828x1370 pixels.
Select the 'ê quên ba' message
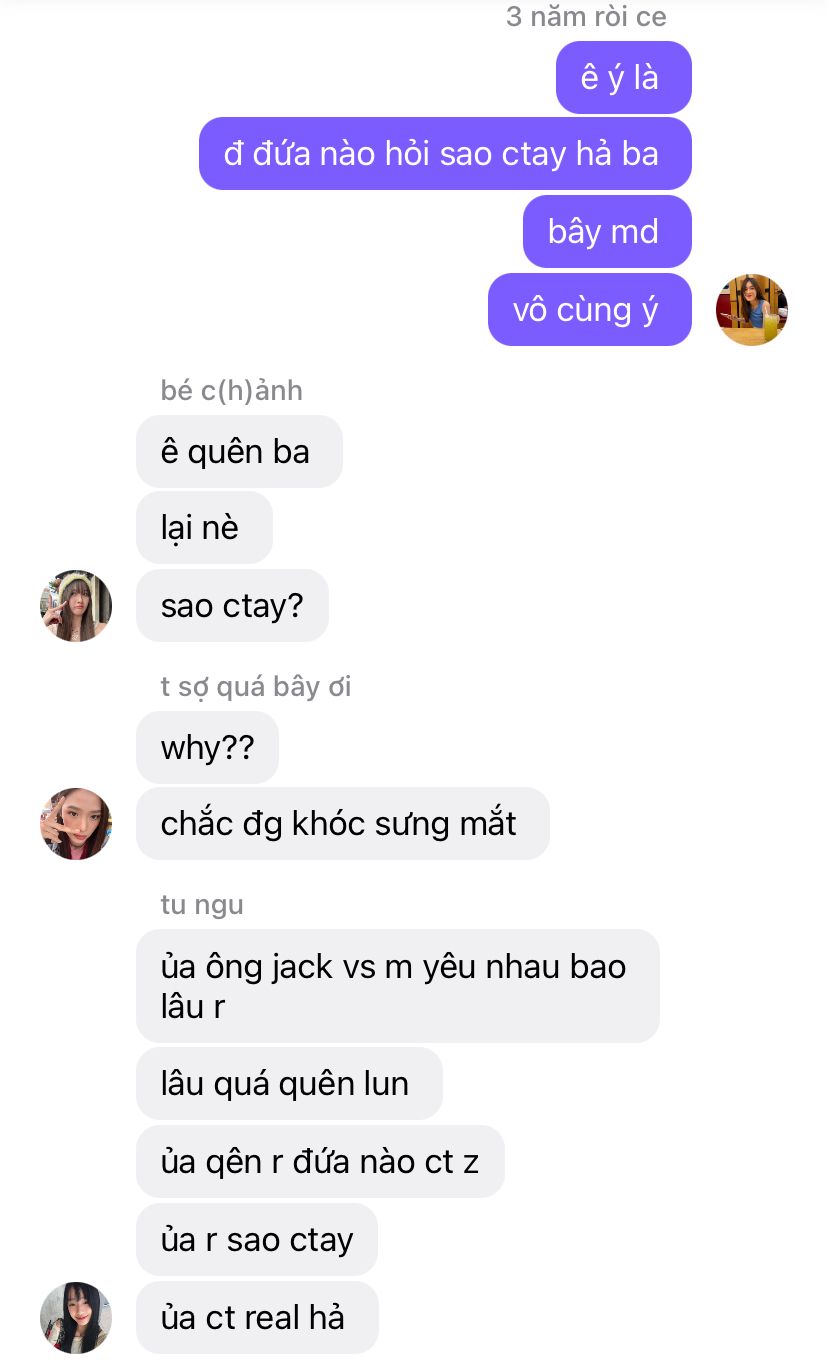click(x=239, y=452)
